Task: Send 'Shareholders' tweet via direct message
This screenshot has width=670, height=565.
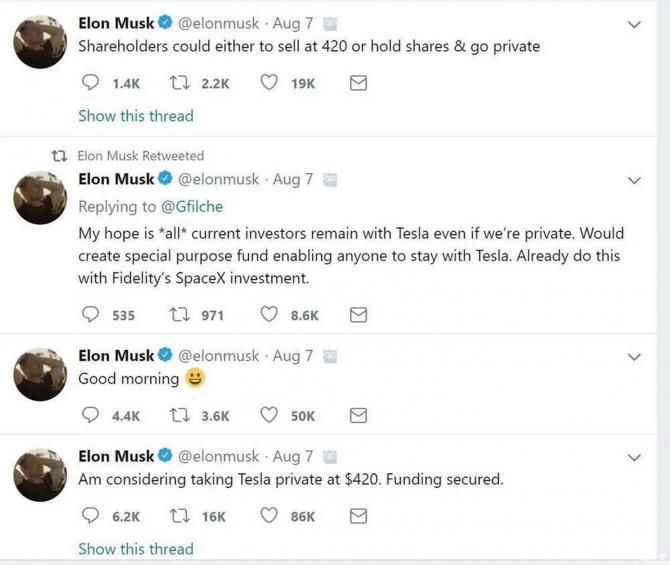Action: coord(358,84)
